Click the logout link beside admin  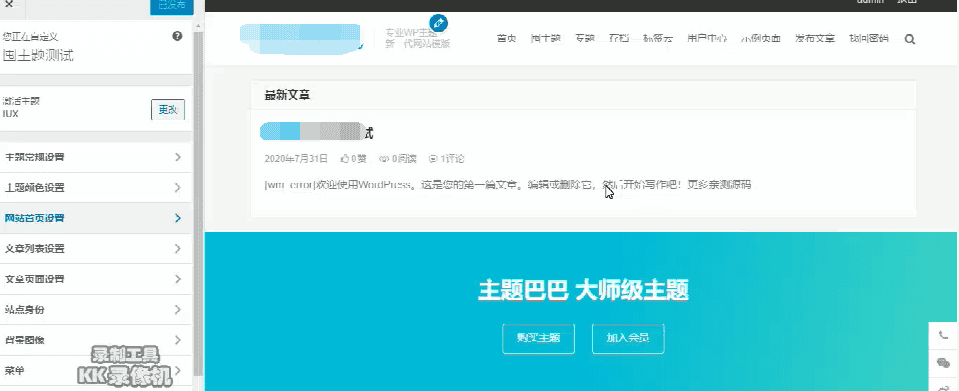click(x=908, y=2)
